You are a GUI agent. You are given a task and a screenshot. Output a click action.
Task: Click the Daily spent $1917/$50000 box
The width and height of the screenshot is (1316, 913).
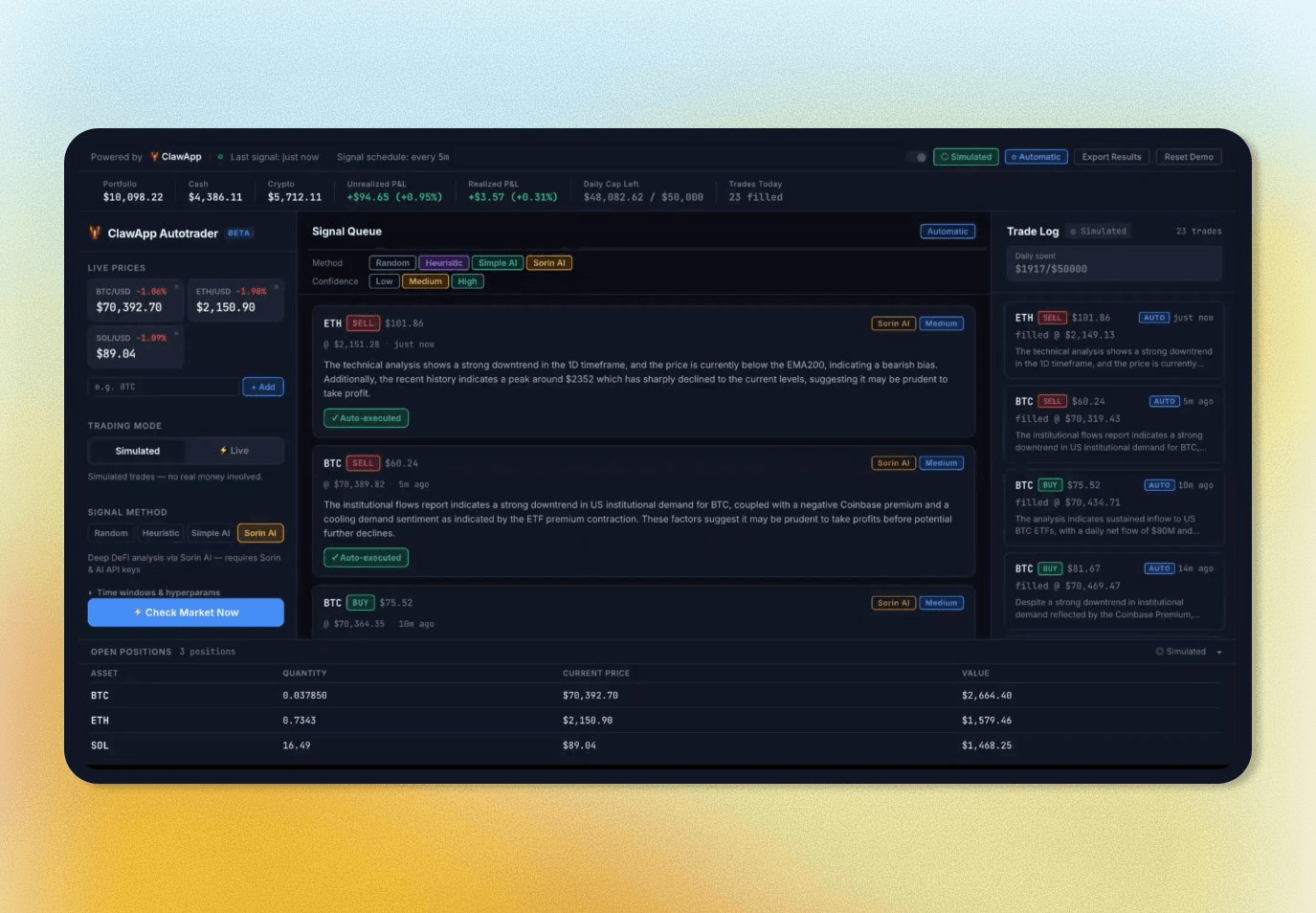(1114, 263)
